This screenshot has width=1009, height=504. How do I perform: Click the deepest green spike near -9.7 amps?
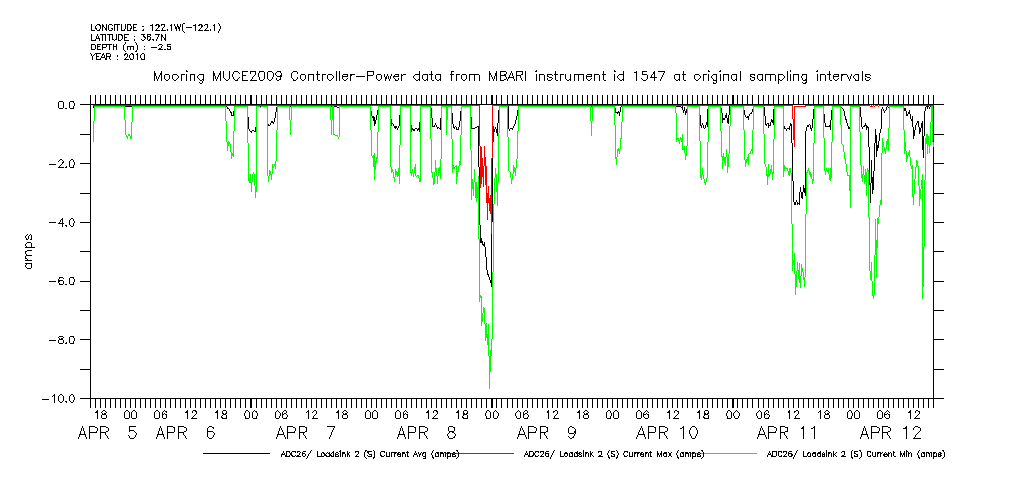coord(489,386)
